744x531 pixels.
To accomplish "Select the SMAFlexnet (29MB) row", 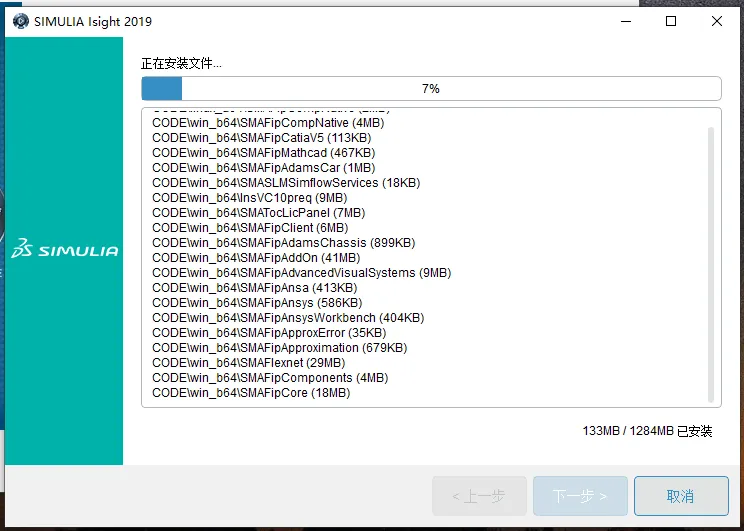I will tap(249, 363).
